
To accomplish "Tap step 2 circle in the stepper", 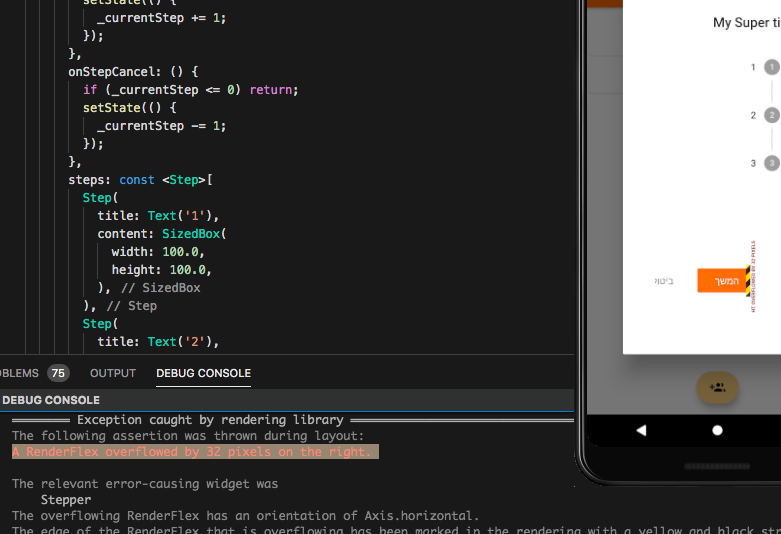I will (x=772, y=115).
